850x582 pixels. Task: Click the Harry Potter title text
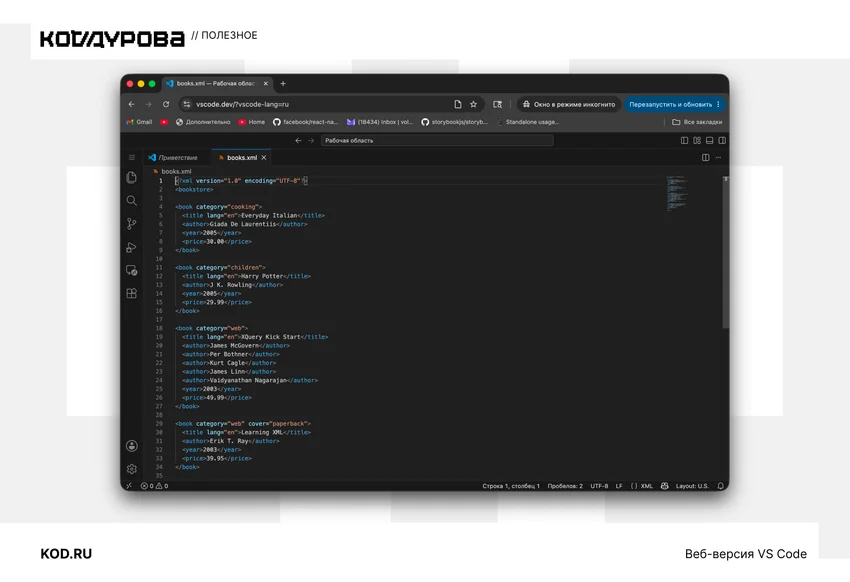tap(262, 276)
